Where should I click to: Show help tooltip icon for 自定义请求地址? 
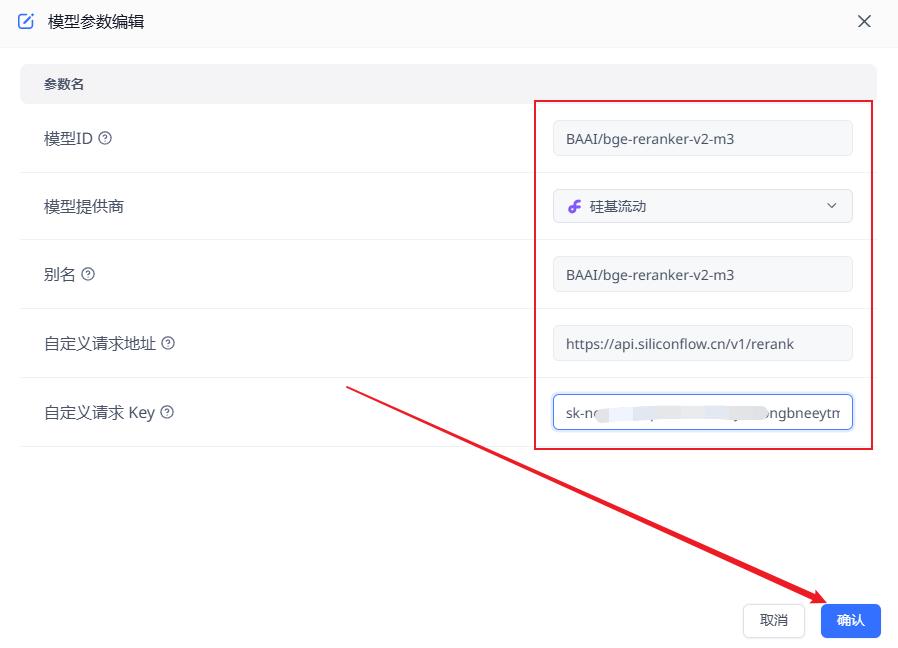pyautogui.click(x=168, y=343)
